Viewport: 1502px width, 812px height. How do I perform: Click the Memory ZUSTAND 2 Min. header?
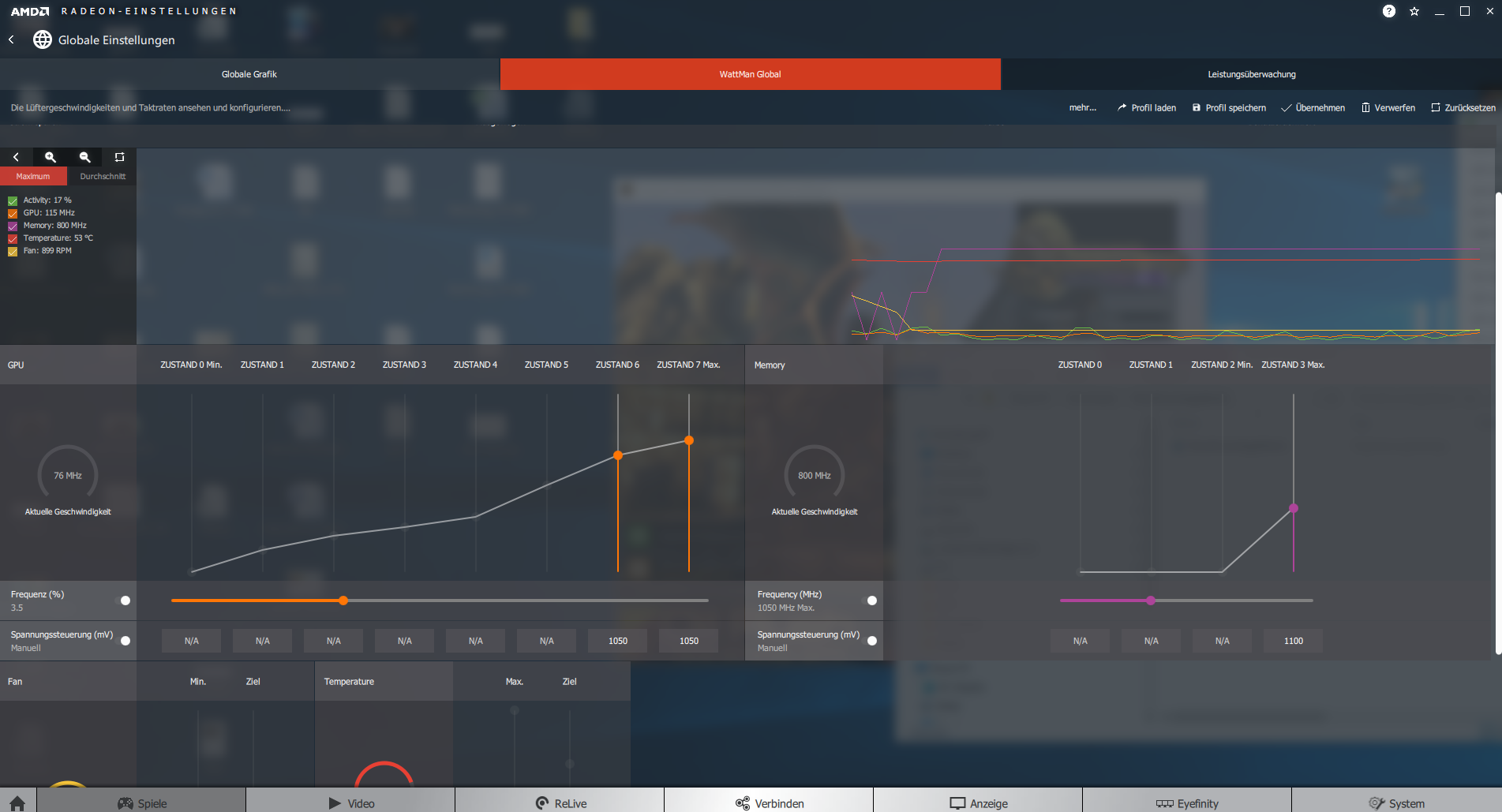(x=1222, y=365)
